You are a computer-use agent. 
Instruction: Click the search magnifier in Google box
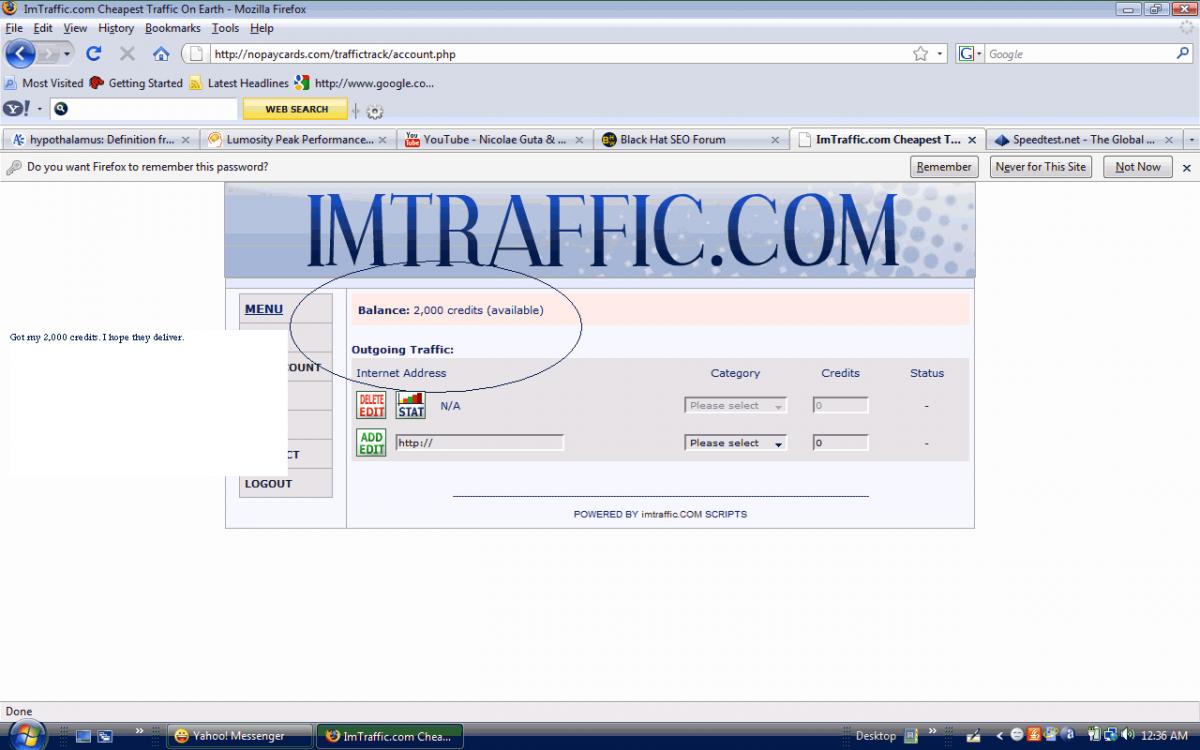(x=1183, y=54)
